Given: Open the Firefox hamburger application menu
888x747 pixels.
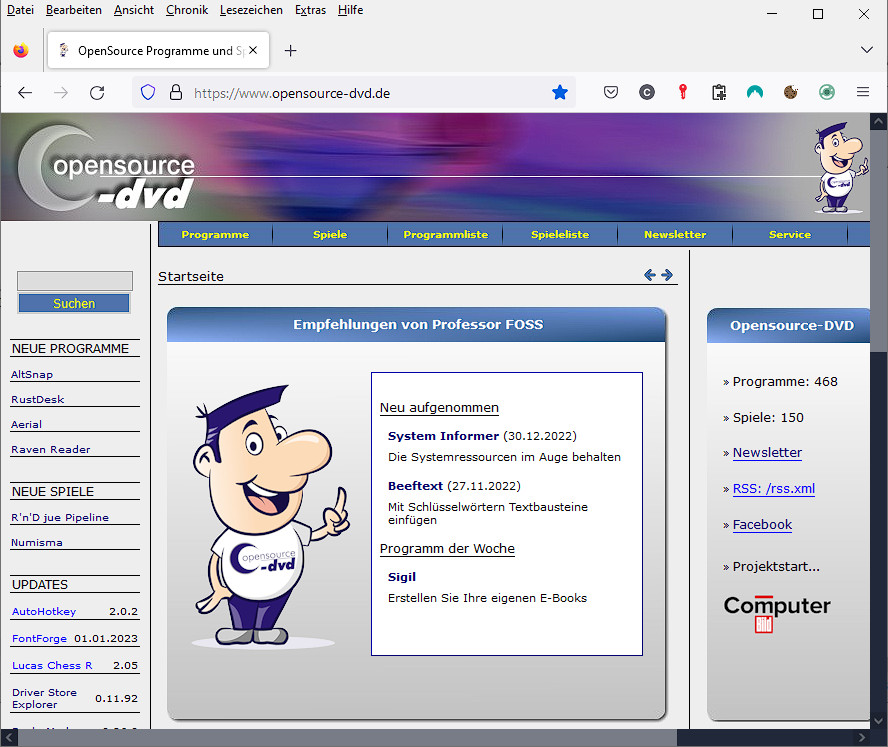Looking at the screenshot, I should click(x=862, y=92).
